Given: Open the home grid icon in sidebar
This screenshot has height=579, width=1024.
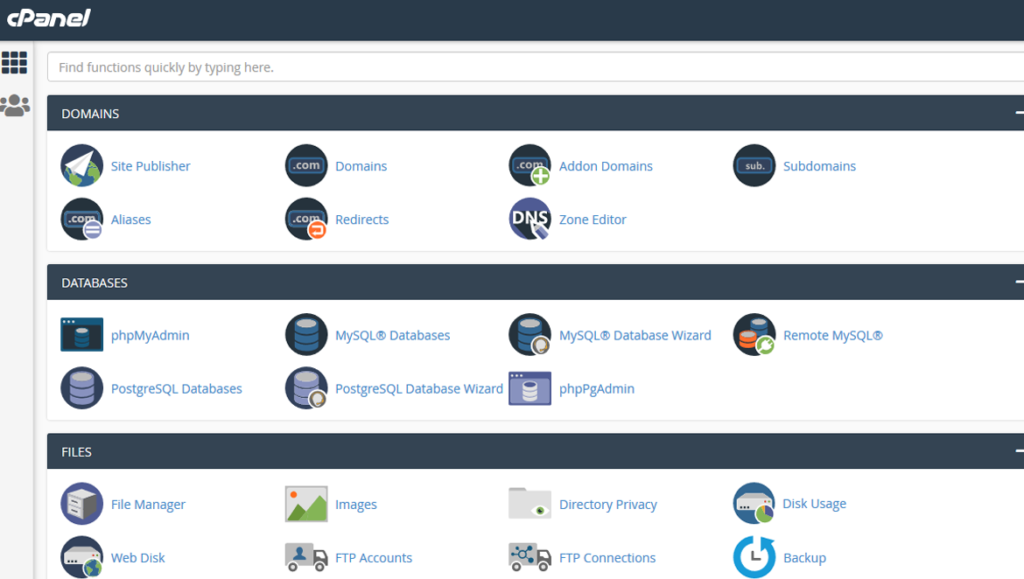Looking at the screenshot, I should click(14, 63).
